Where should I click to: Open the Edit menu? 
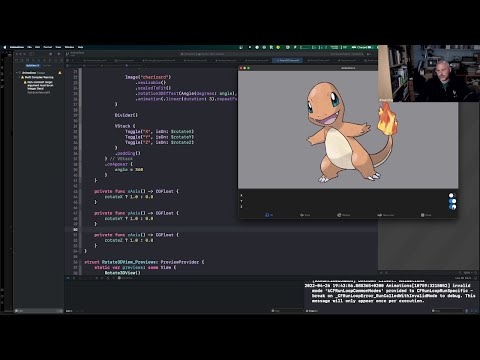pos(38,47)
